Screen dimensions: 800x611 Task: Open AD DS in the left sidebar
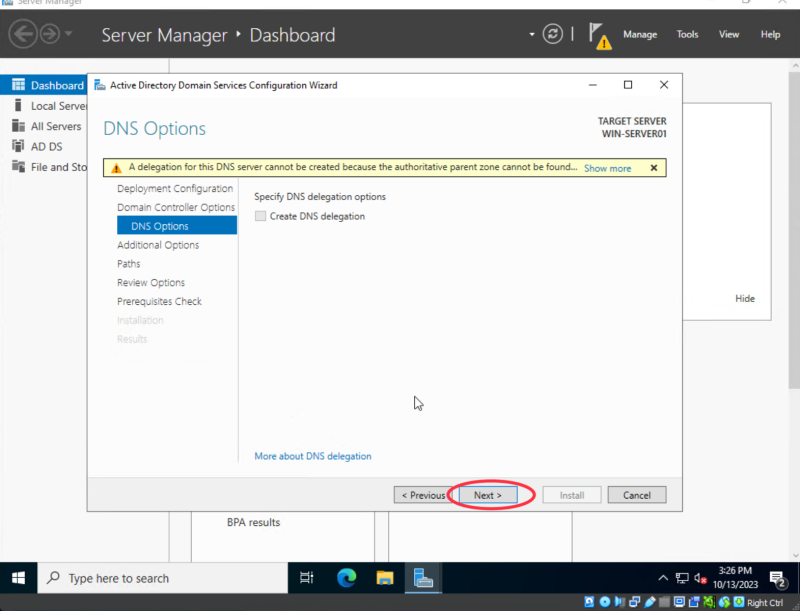tap(42, 146)
